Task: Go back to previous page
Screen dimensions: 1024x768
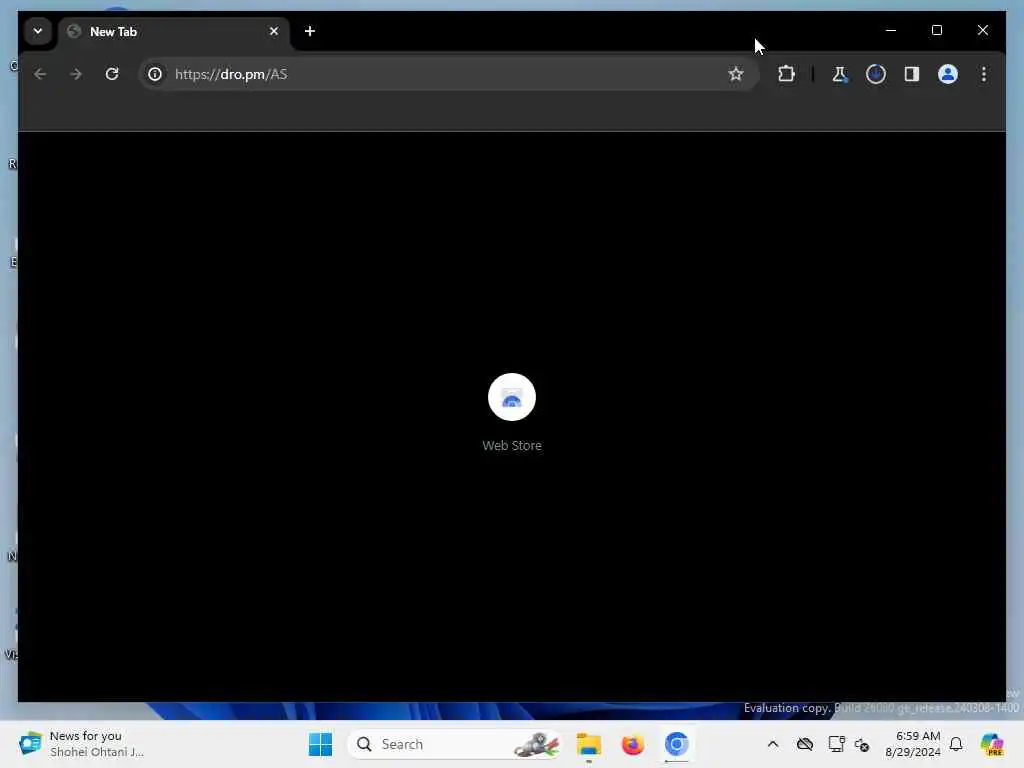Action: coord(40,74)
